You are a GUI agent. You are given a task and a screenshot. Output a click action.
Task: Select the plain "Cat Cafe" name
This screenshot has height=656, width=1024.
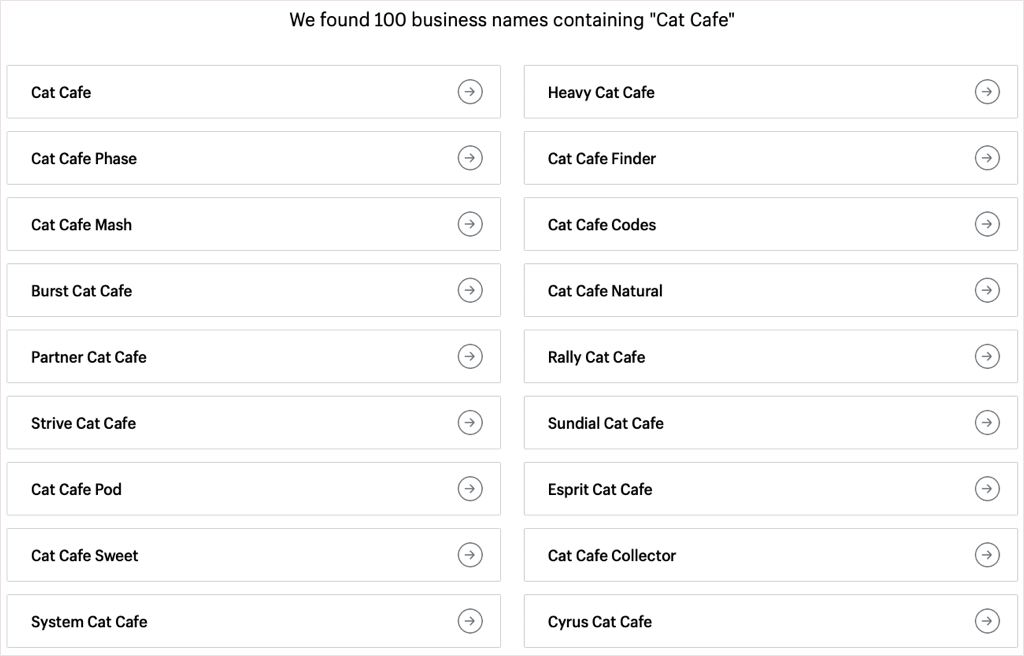pyautogui.click(x=61, y=92)
